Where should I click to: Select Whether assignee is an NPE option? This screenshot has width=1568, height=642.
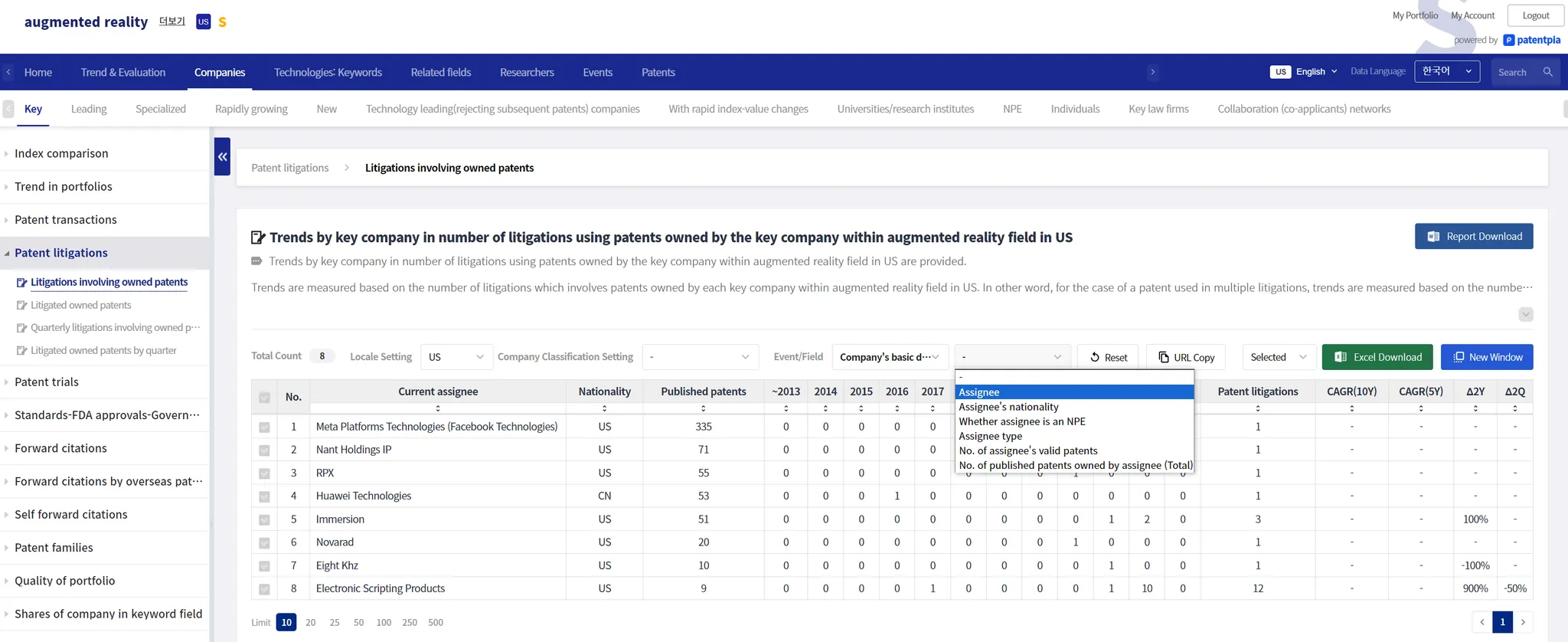pos(1074,421)
